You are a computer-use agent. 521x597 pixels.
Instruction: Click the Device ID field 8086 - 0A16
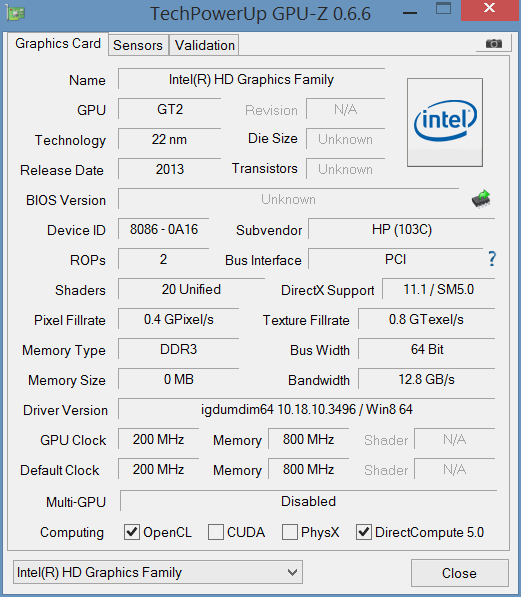[164, 229]
